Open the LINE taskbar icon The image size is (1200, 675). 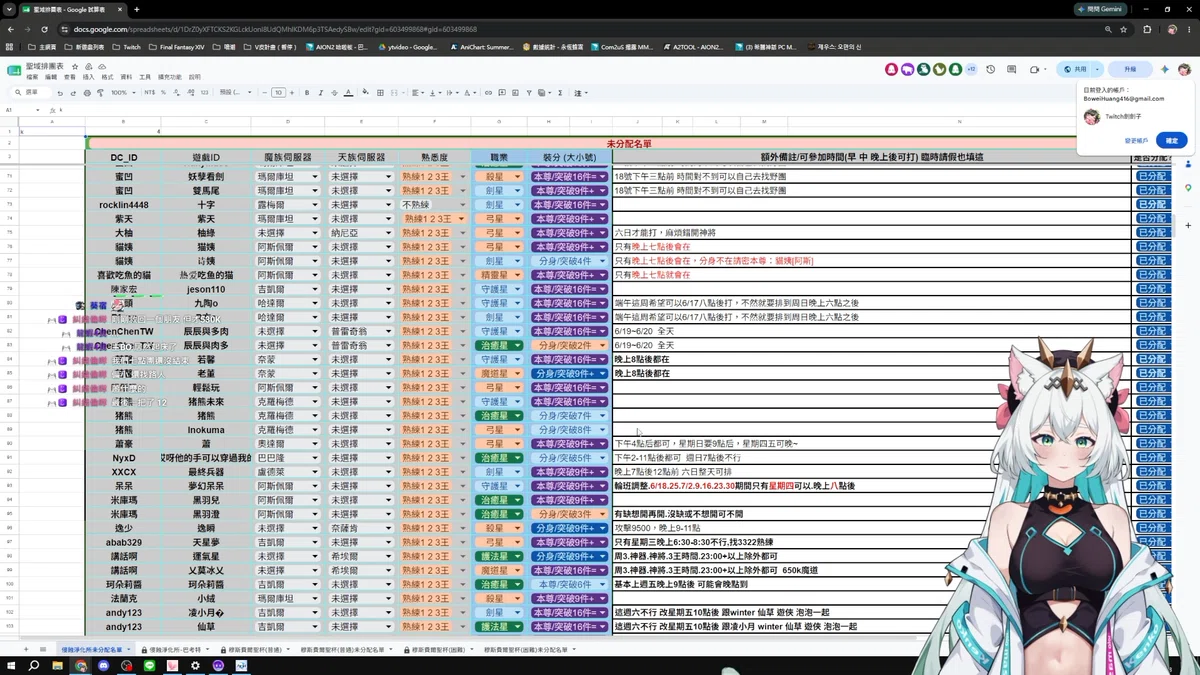(x=150, y=665)
